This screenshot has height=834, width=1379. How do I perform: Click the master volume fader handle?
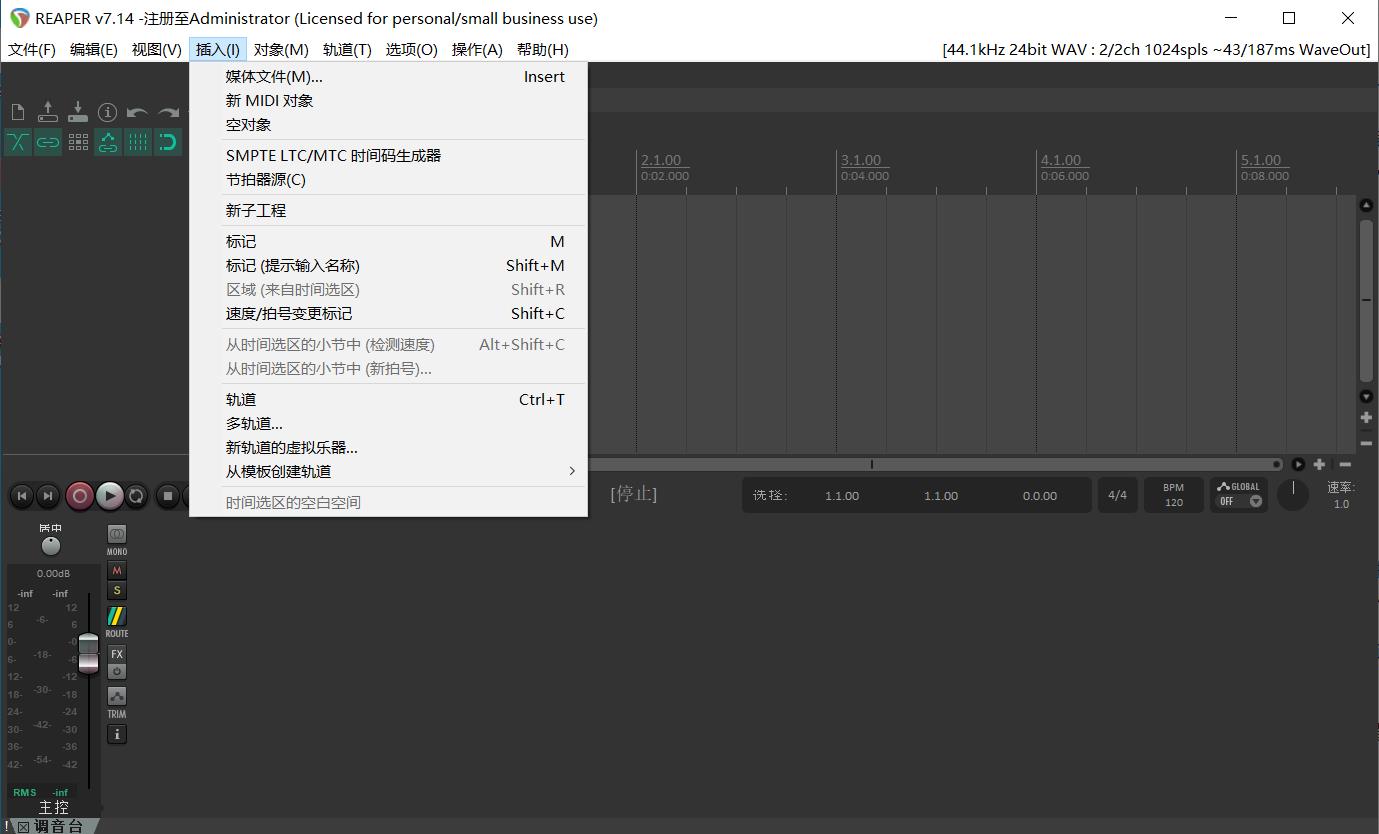(89, 653)
